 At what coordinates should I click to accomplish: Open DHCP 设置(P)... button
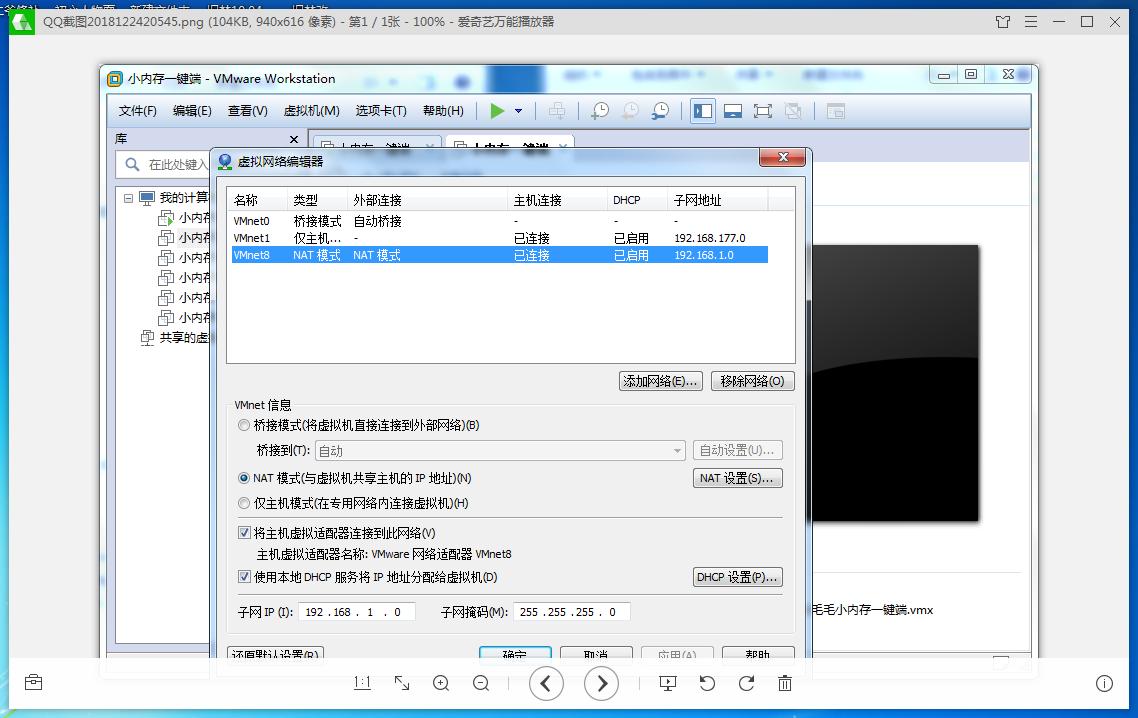737,577
